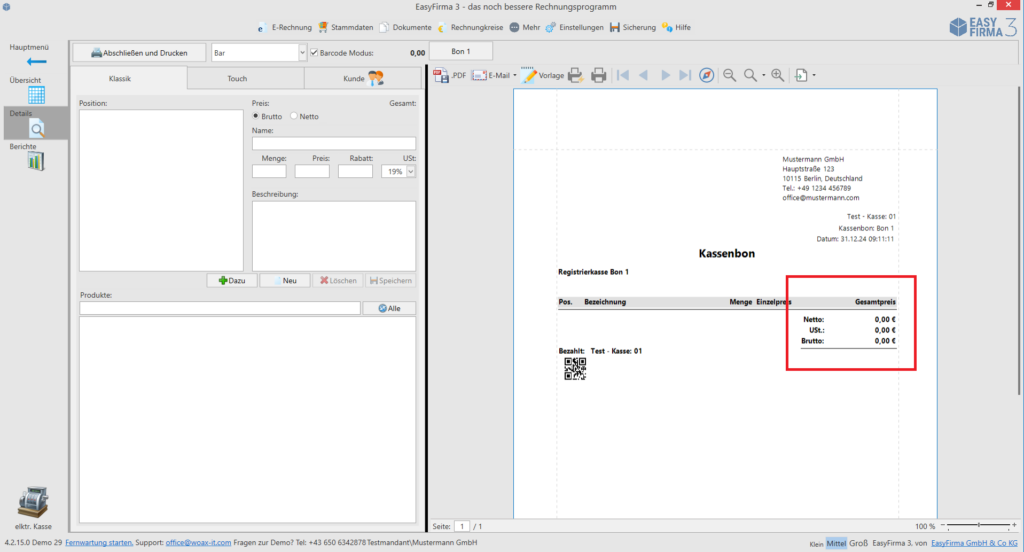Click Abschließen und Drucken
1024x552 pixels.
(139, 53)
